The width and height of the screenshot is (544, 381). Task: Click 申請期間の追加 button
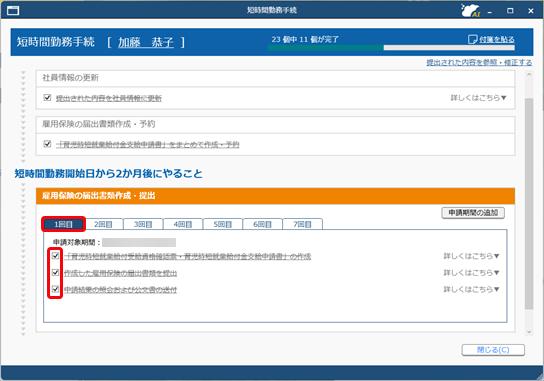(473, 213)
